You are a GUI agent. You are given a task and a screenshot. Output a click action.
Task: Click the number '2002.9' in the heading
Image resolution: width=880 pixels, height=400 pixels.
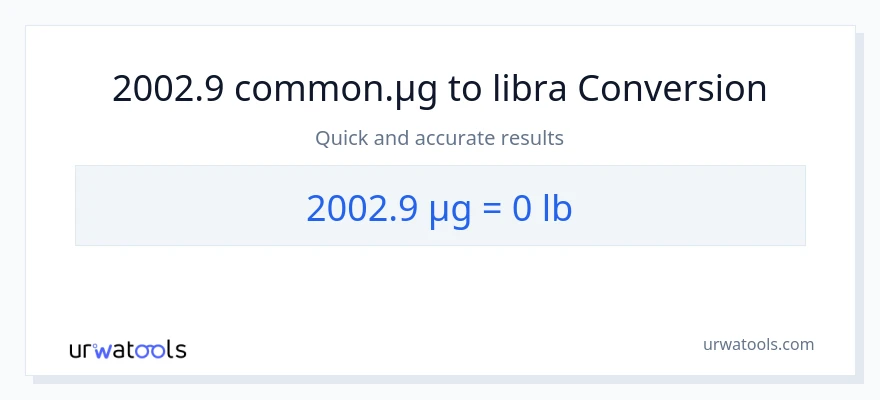pyautogui.click(x=169, y=89)
